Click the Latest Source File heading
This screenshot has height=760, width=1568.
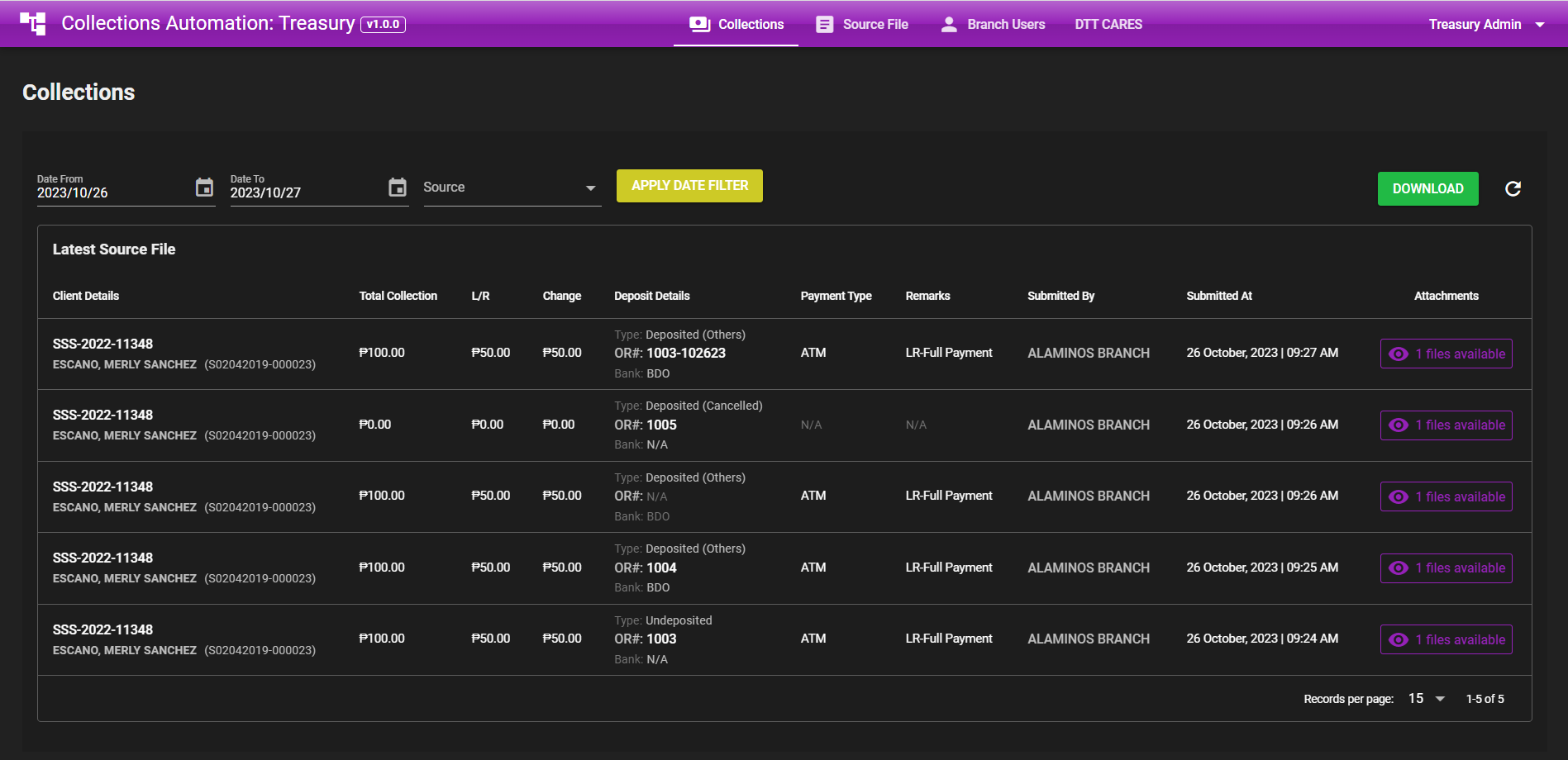click(114, 249)
